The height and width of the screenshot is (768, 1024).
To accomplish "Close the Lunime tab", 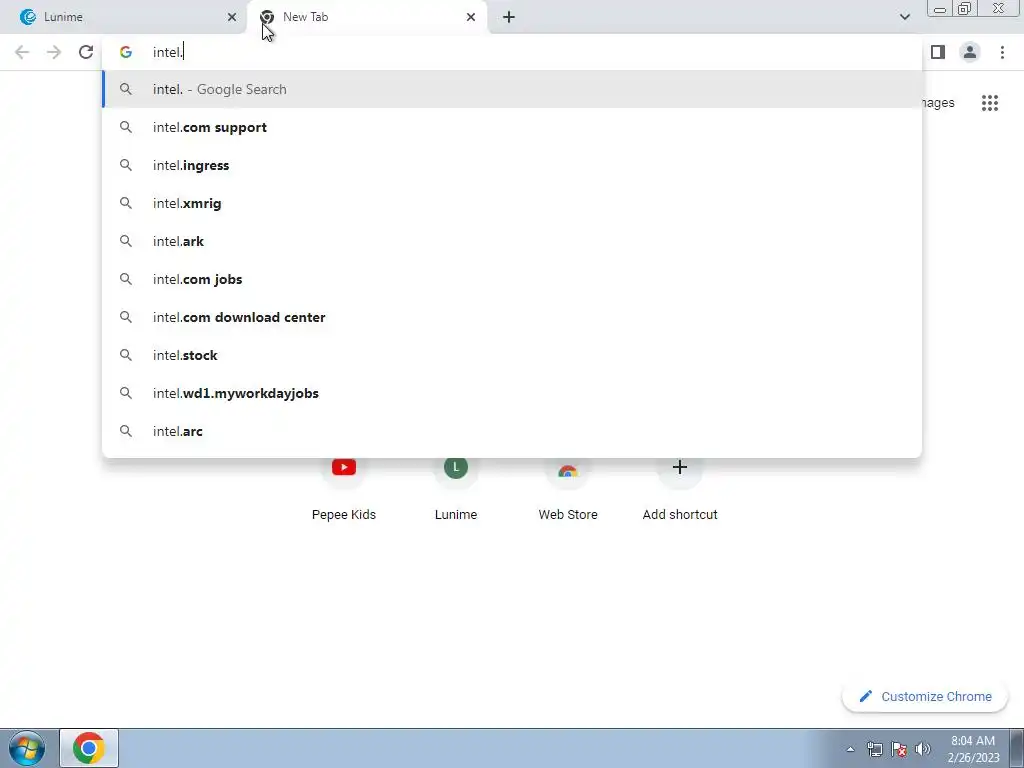I will pos(232,17).
